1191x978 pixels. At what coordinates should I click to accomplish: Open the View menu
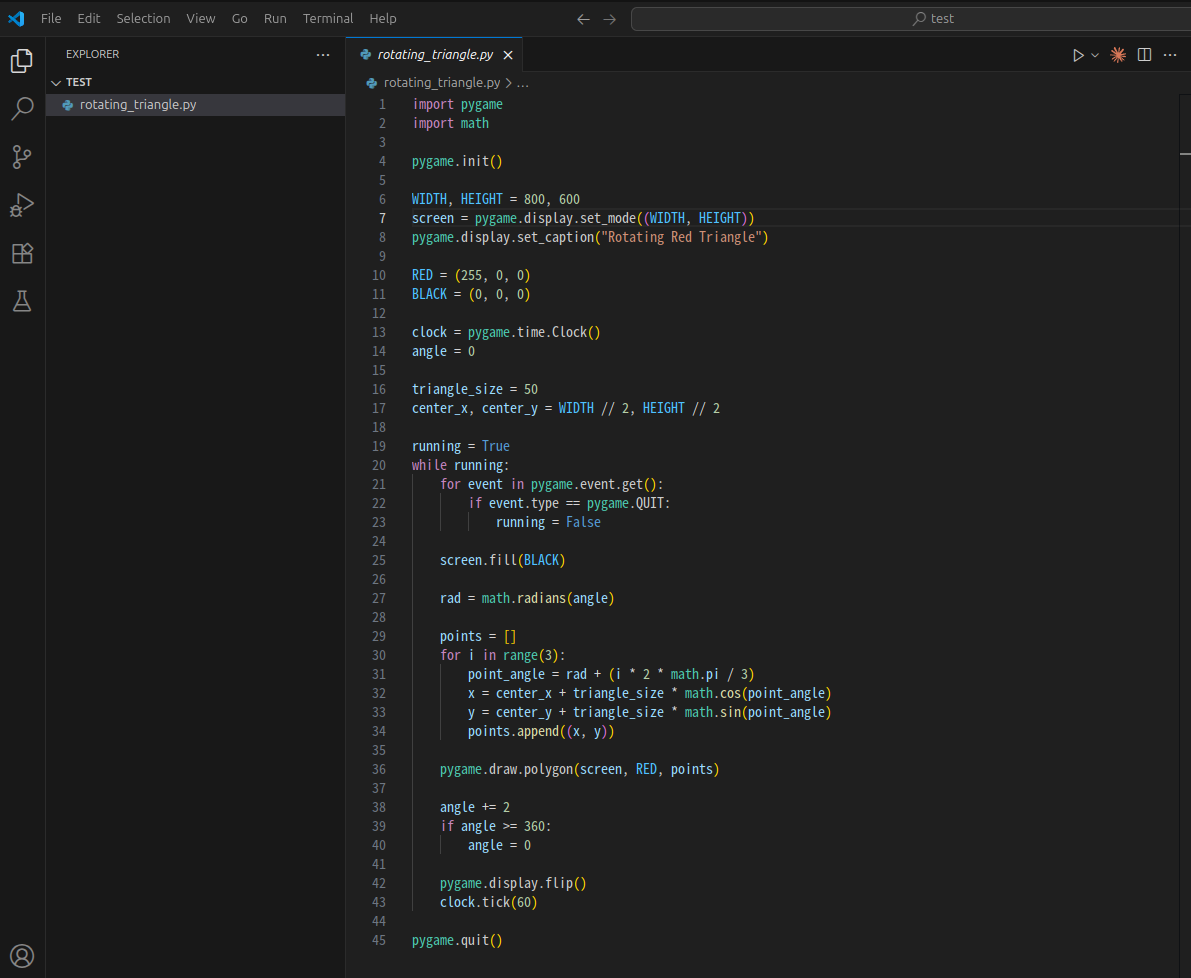click(x=201, y=18)
